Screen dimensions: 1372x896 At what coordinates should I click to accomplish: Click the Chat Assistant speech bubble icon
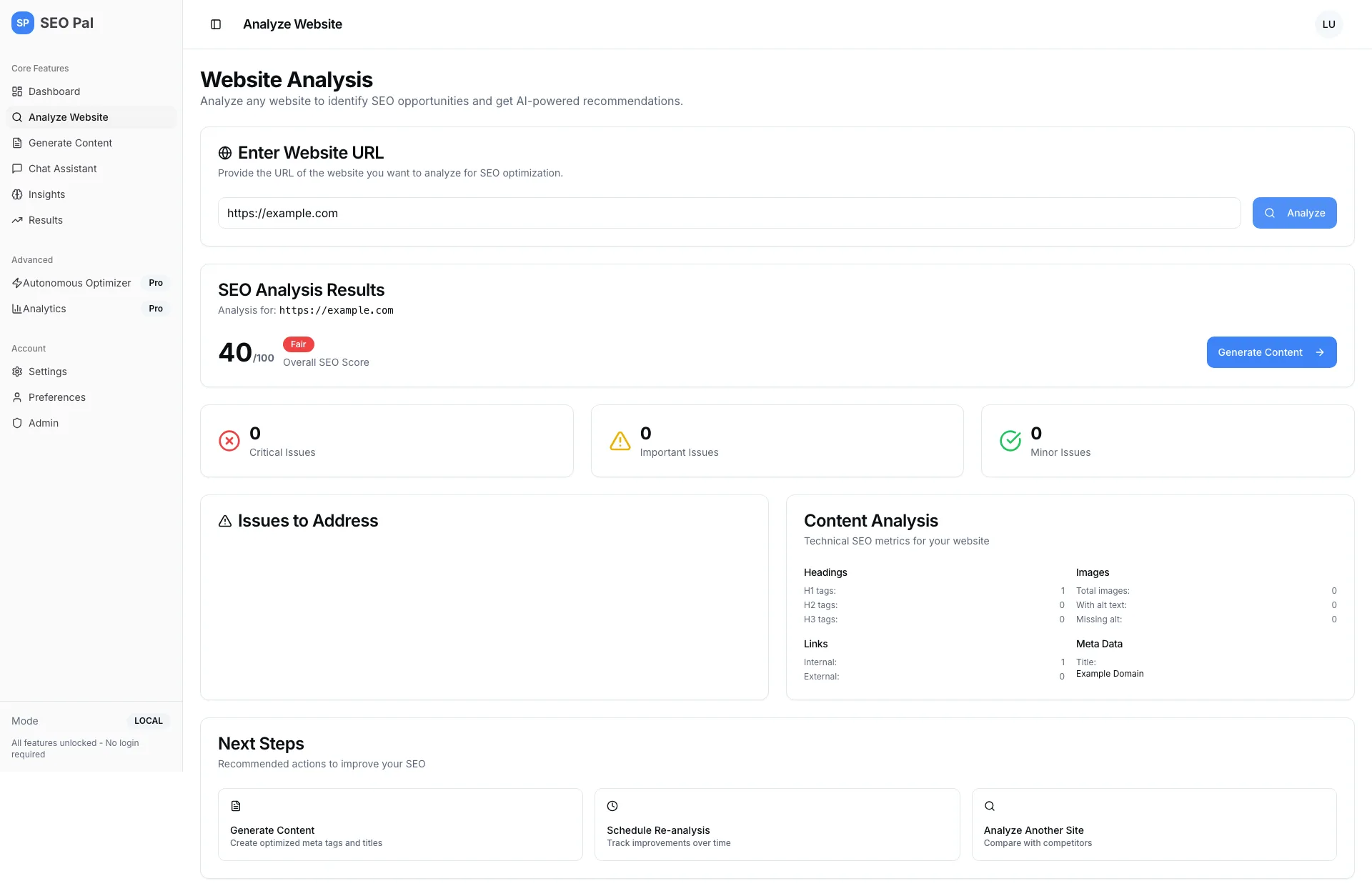click(17, 169)
